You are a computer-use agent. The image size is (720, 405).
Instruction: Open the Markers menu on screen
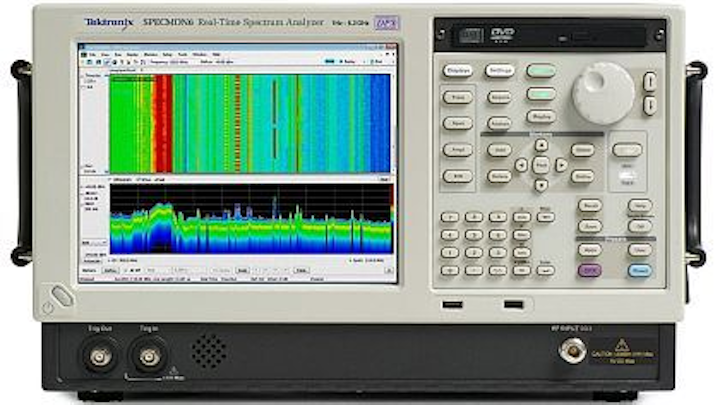point(151,55)
